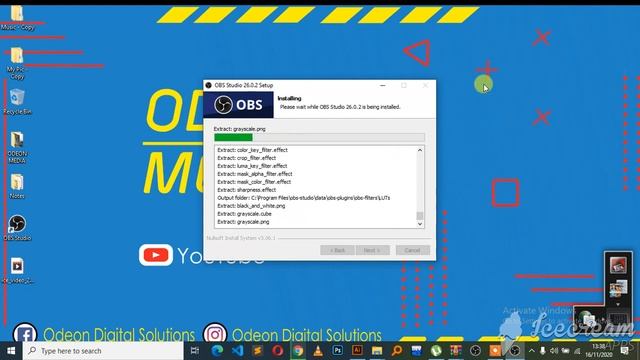The width and height of the screenshot is (640, 360).
Task: Open the volume control tray icon
Action: pyautogui.click(x=554, y=351)
